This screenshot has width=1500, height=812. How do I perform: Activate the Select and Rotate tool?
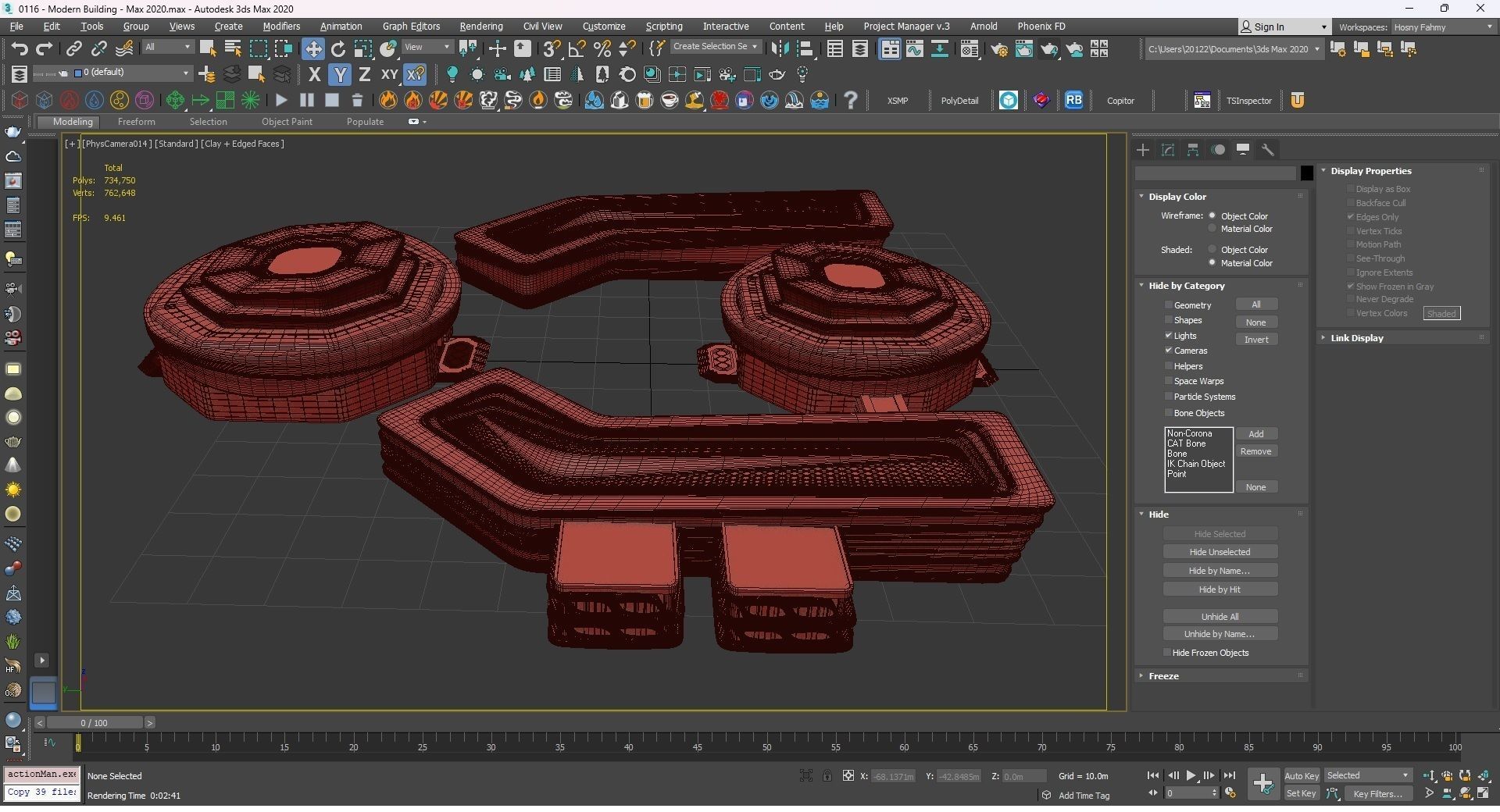point(337,48)
